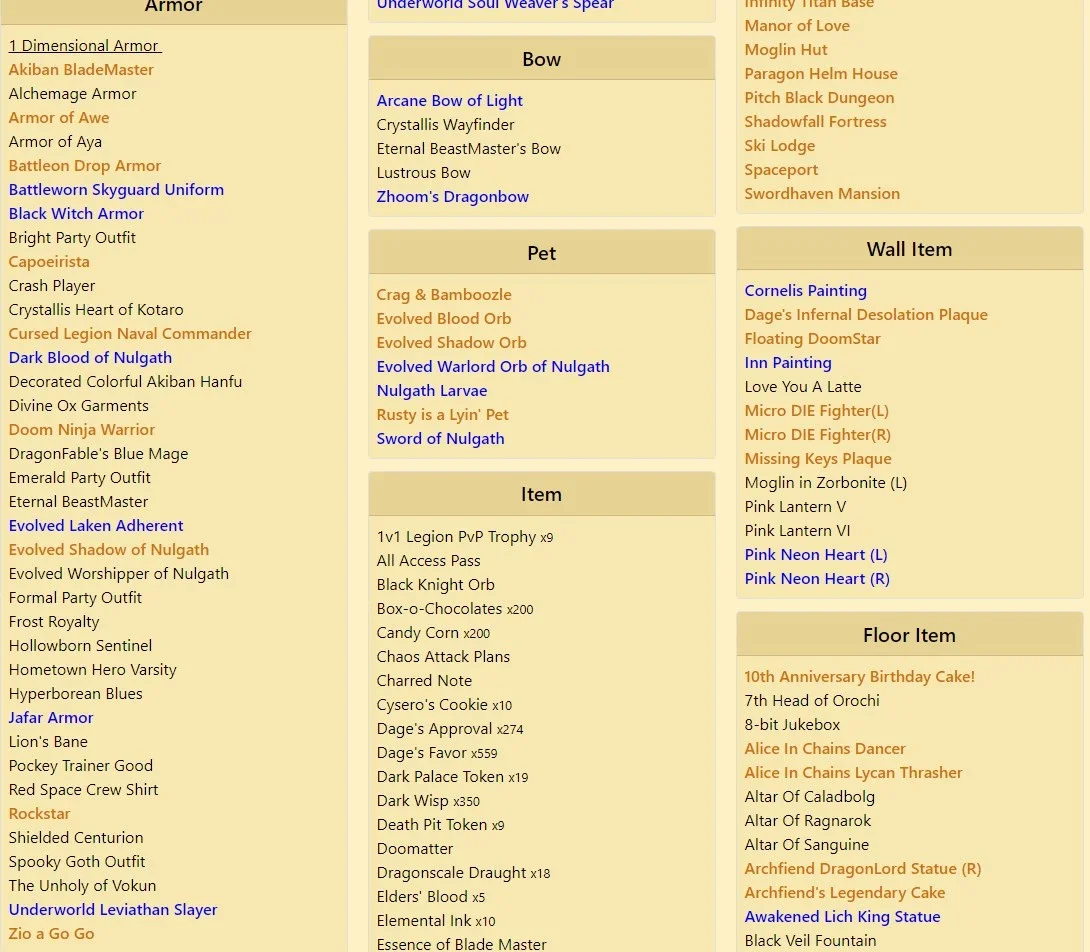Screen dimensions: 1090x952
Task: Open Pitch Black Dungeon link
Action: coord(819,98)
